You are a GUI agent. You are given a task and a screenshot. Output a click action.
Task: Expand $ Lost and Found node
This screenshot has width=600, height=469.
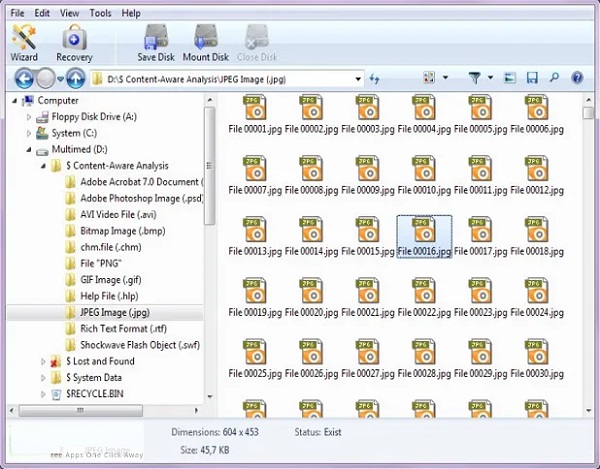[43, 361]
